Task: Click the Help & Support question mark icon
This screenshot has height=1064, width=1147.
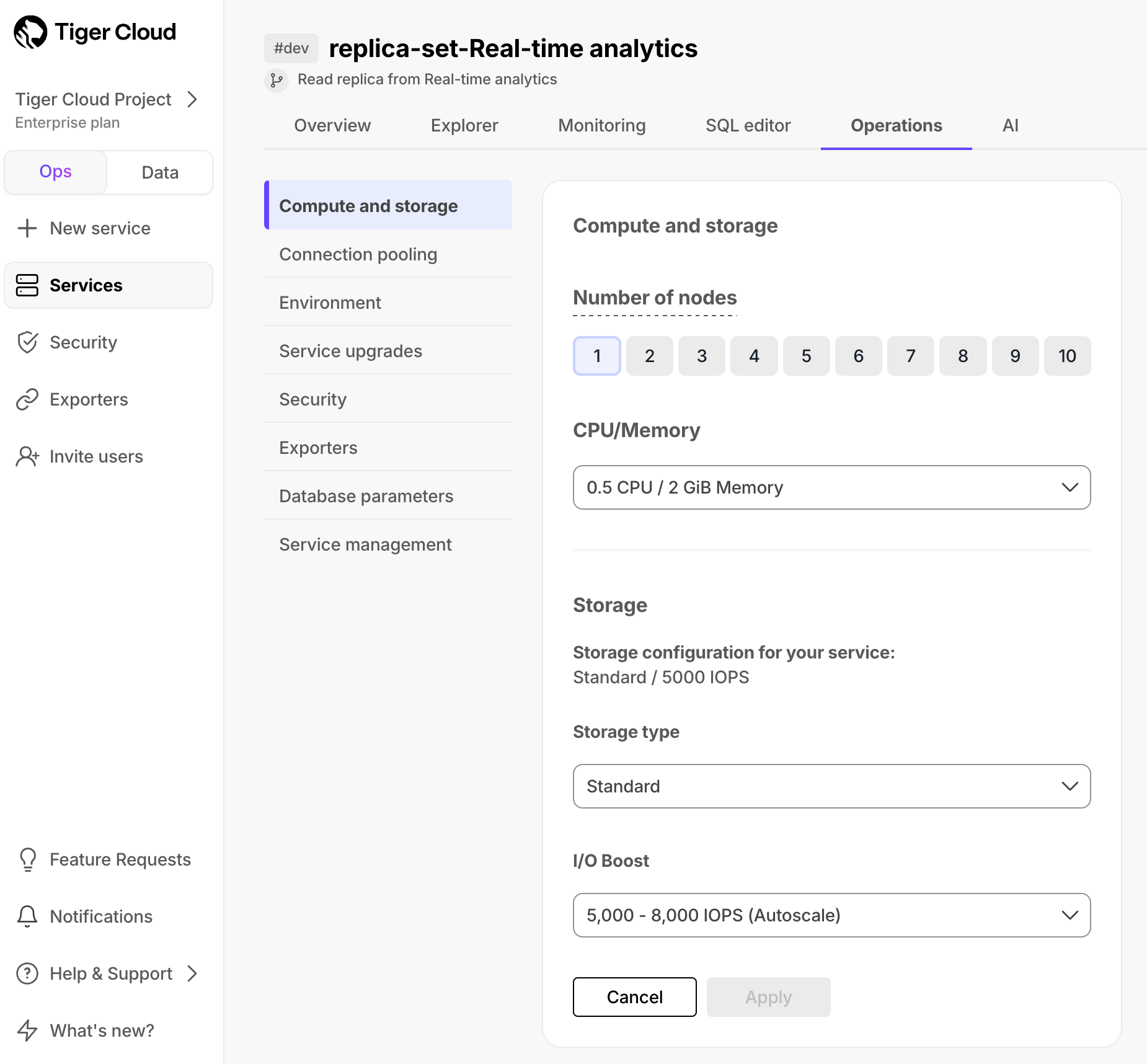Action: 27,973
